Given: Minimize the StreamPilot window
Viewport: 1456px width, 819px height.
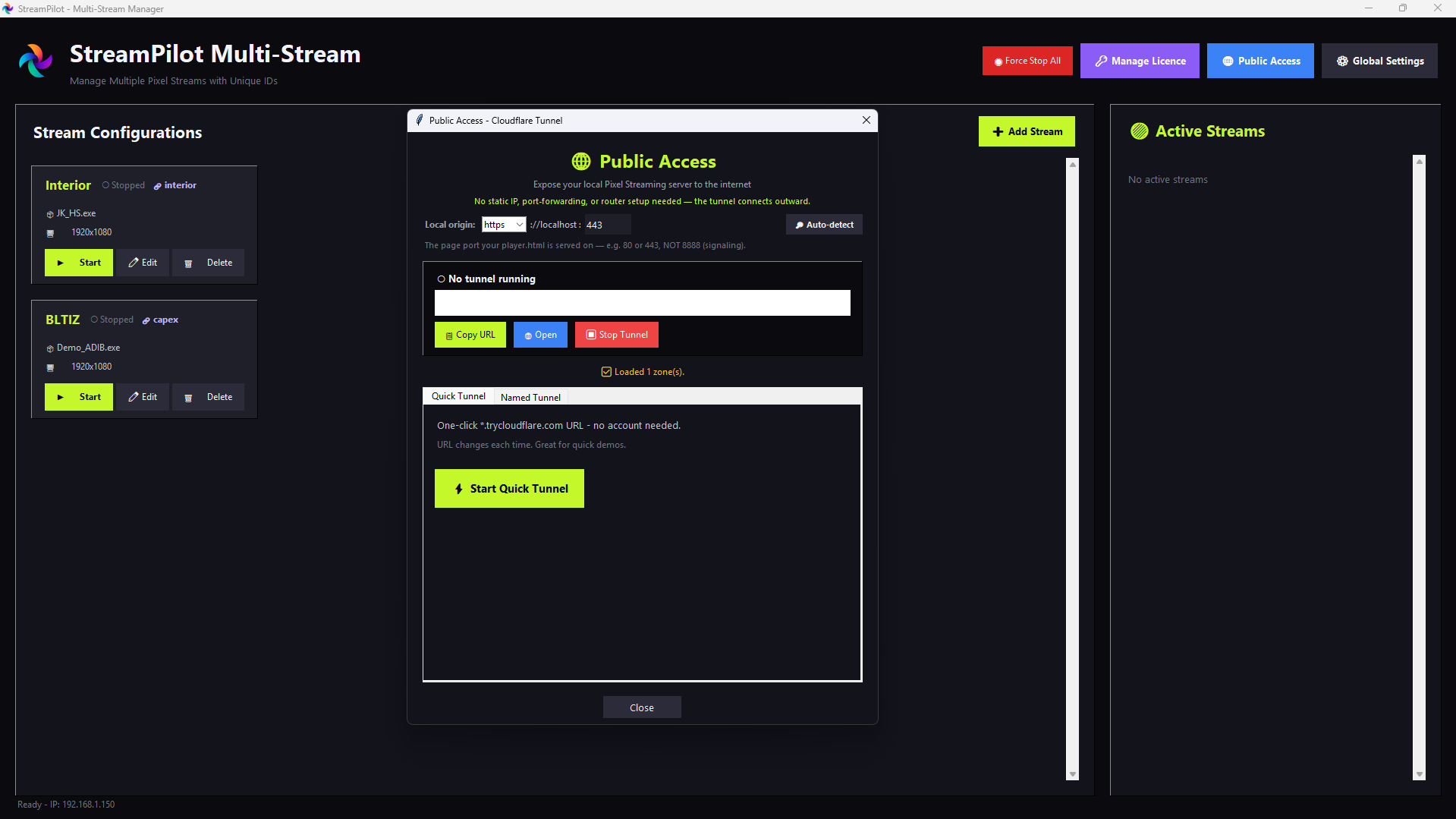Looking at the screenshot, I should click(x=1369, y=8).
